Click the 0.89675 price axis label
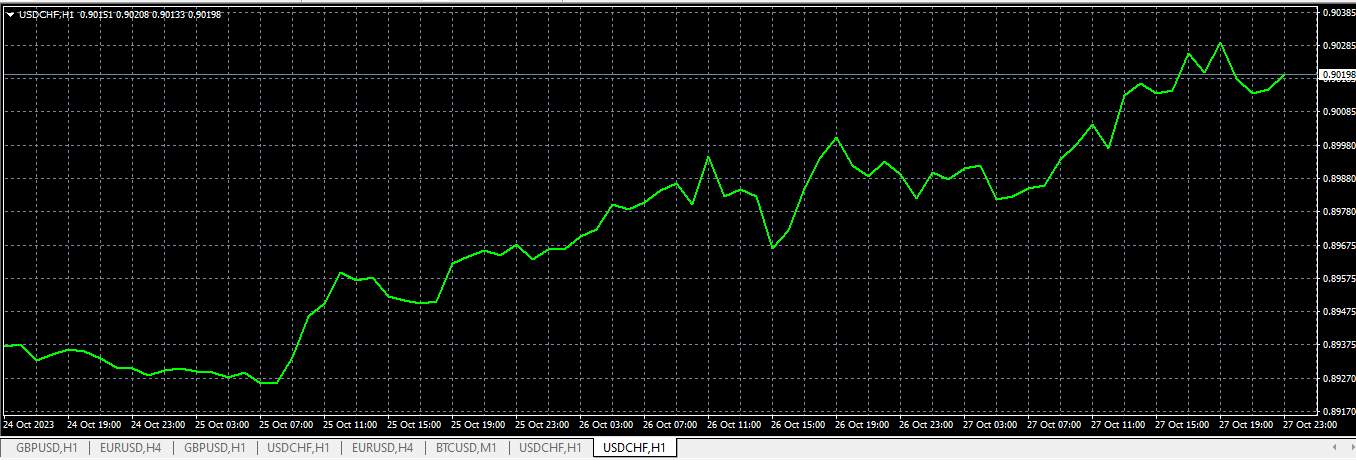The width and height of the screenshot is (1356, 460). point(1338,245)
